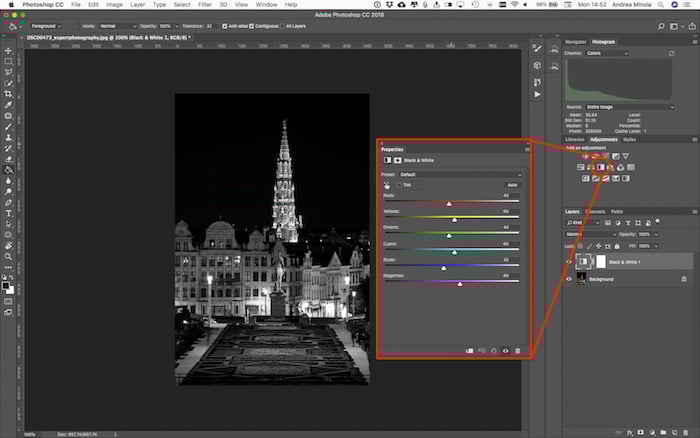The width and height of the screenshot is (700, 438).
Task: Toggle the Tint checkbox in Properties
Action: pos(399,185)
